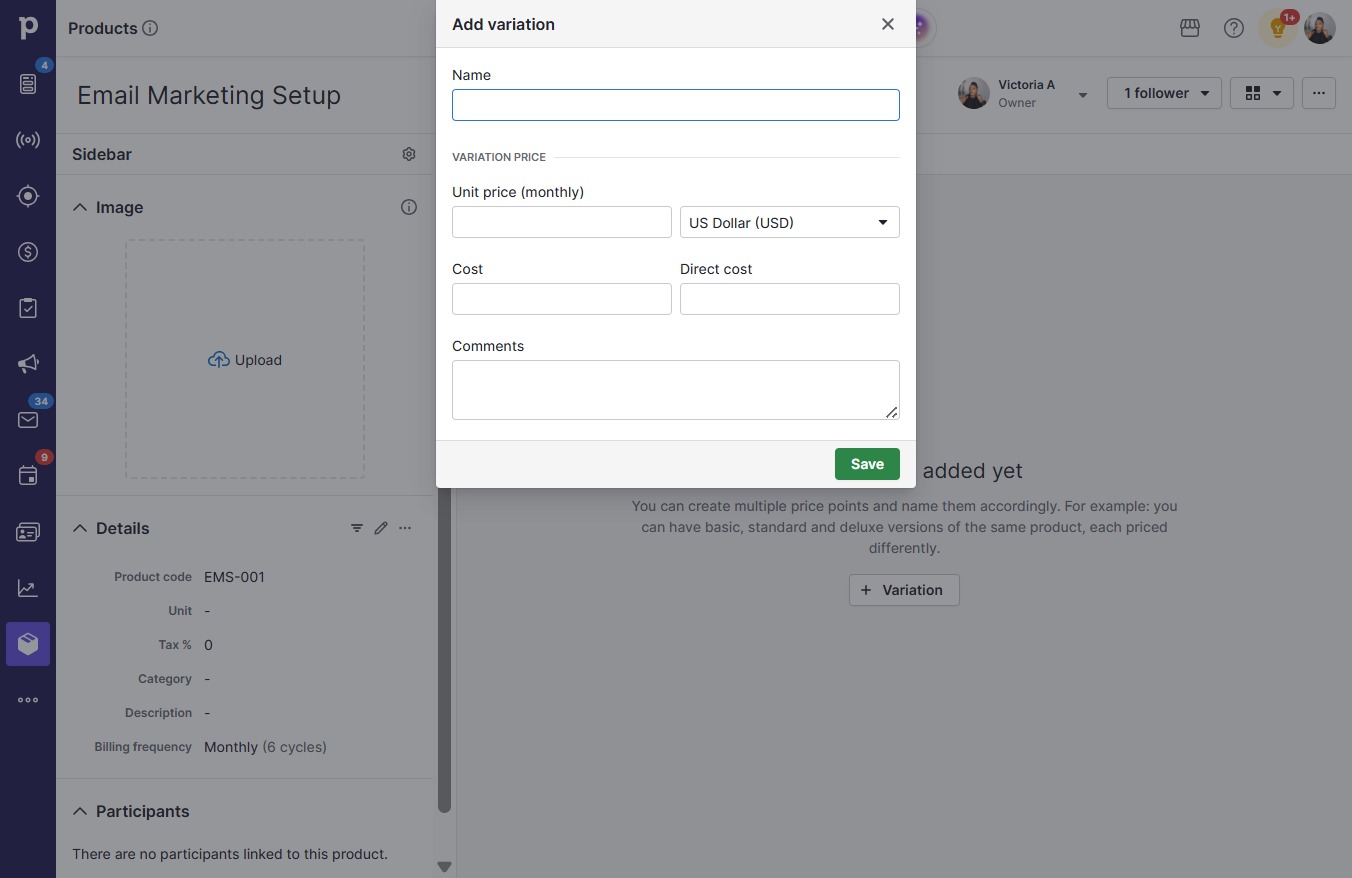The width and height of the screenshot is (1352, 878).
Task: Click the Description field value
Action: (207, 713)
